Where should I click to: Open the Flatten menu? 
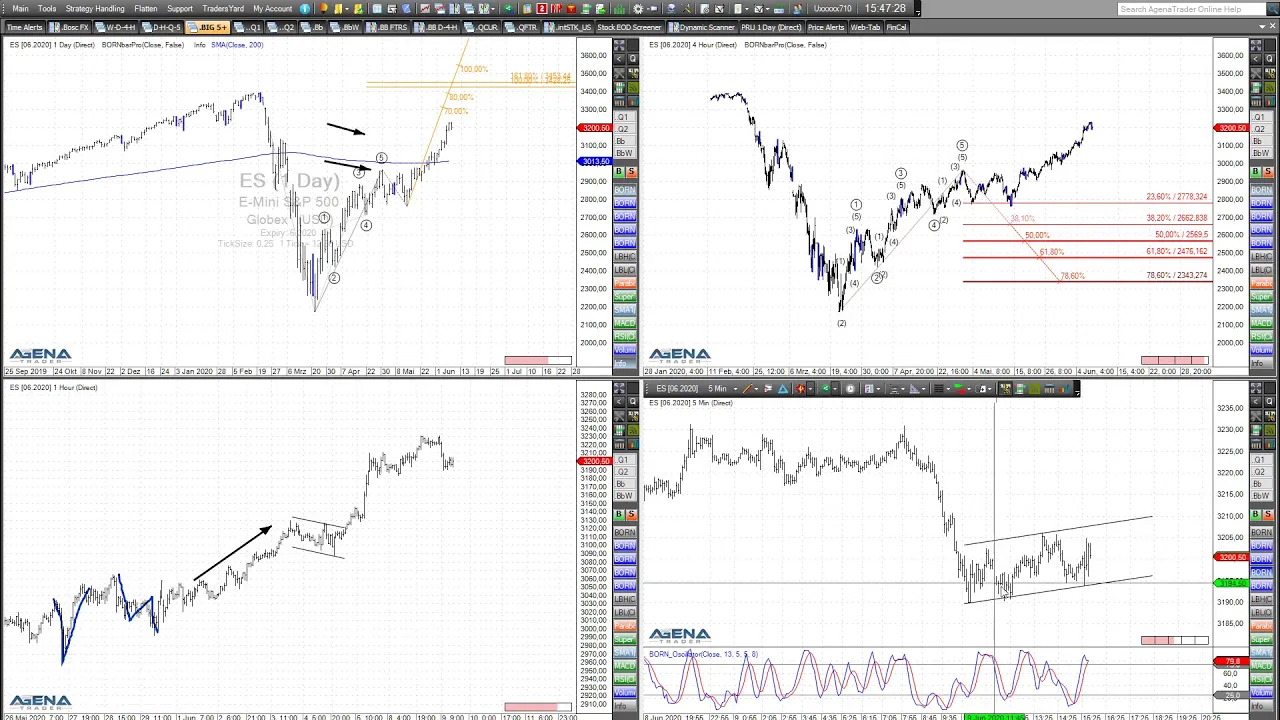tap(146, 9)
